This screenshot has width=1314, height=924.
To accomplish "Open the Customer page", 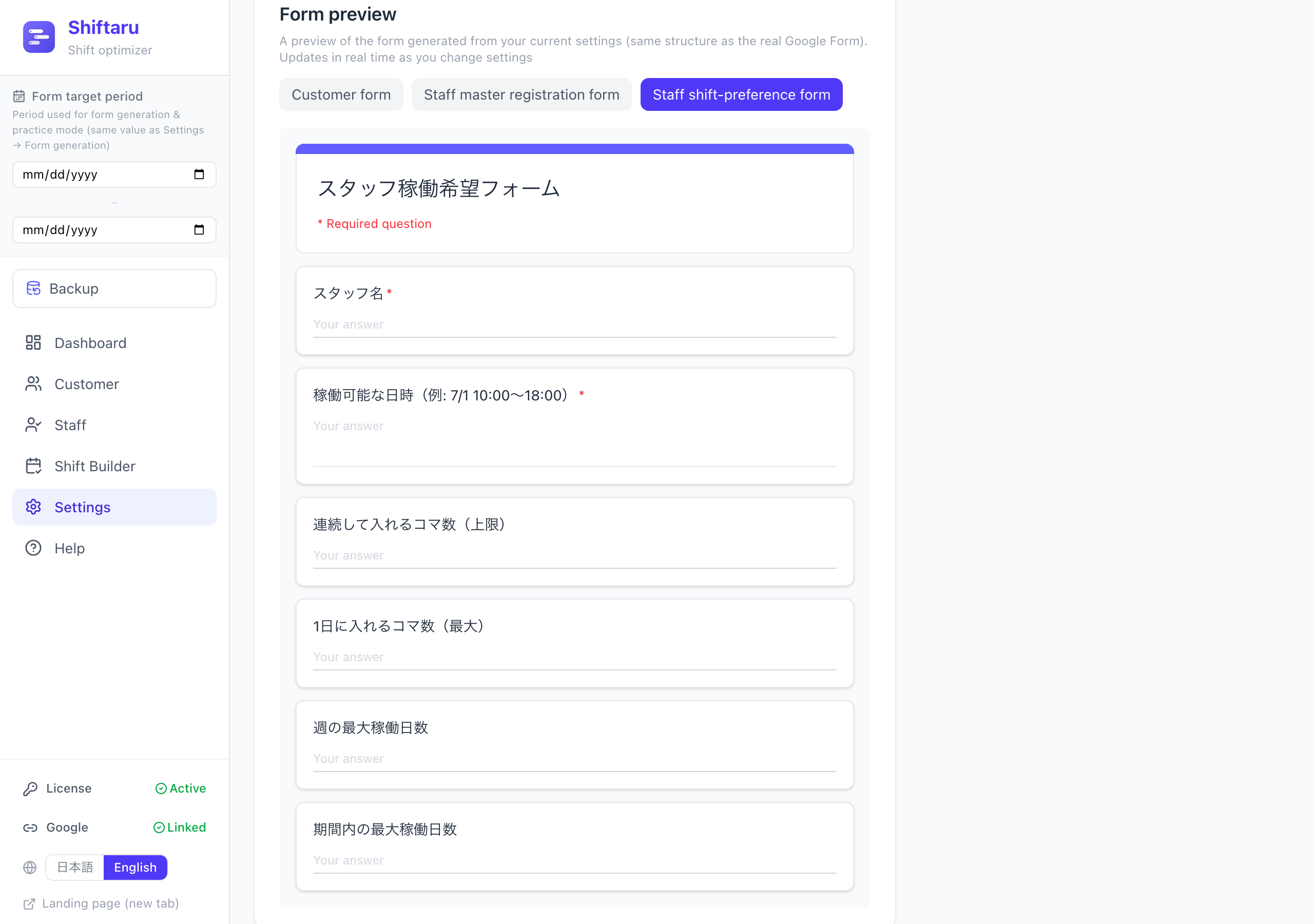I will pos(114,384).
